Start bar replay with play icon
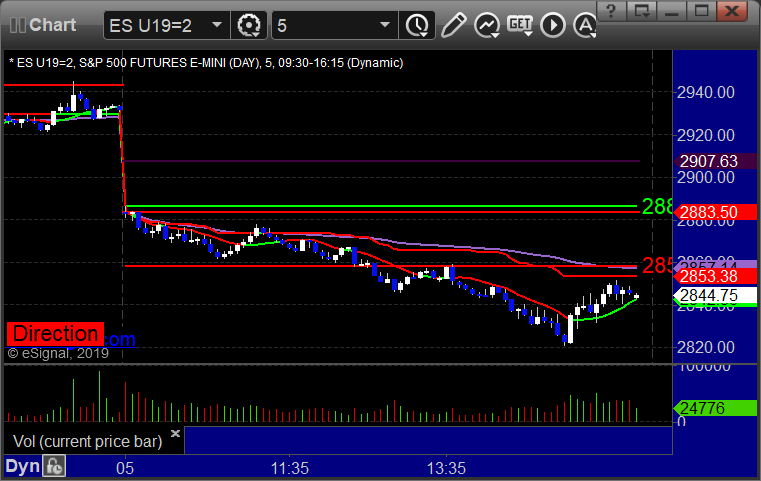 coord(553,24)
